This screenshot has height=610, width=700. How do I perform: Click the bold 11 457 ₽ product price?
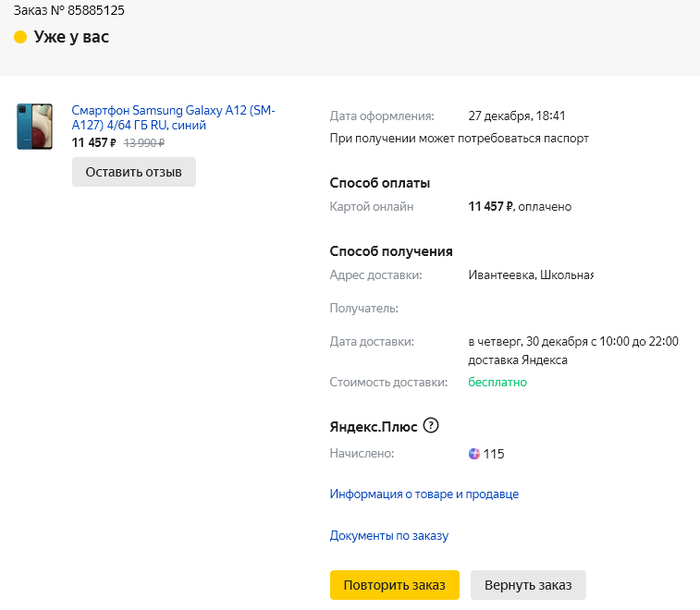94,143
